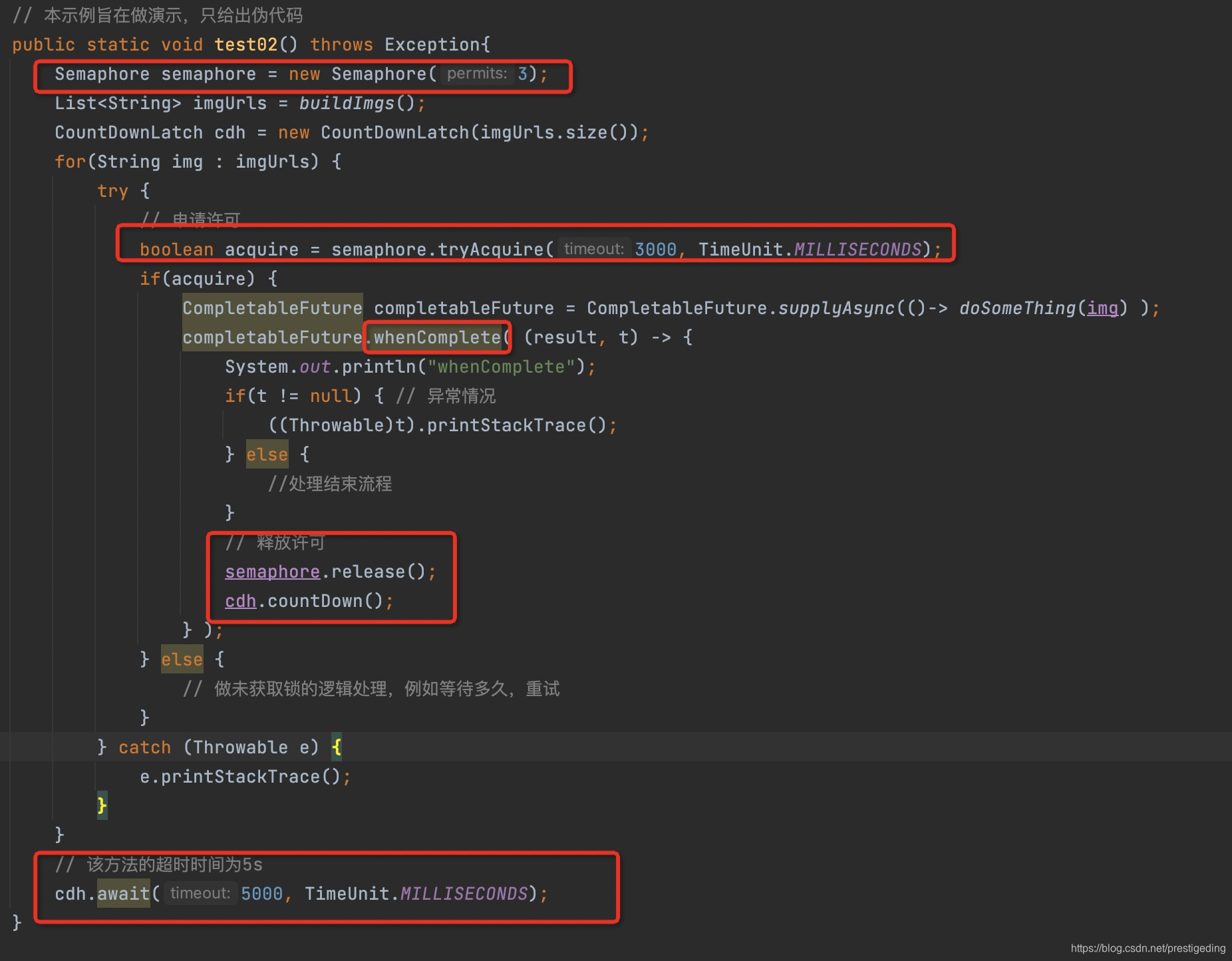Click the doSomeThing method call
The image size is (1232, 961).
1017,308
